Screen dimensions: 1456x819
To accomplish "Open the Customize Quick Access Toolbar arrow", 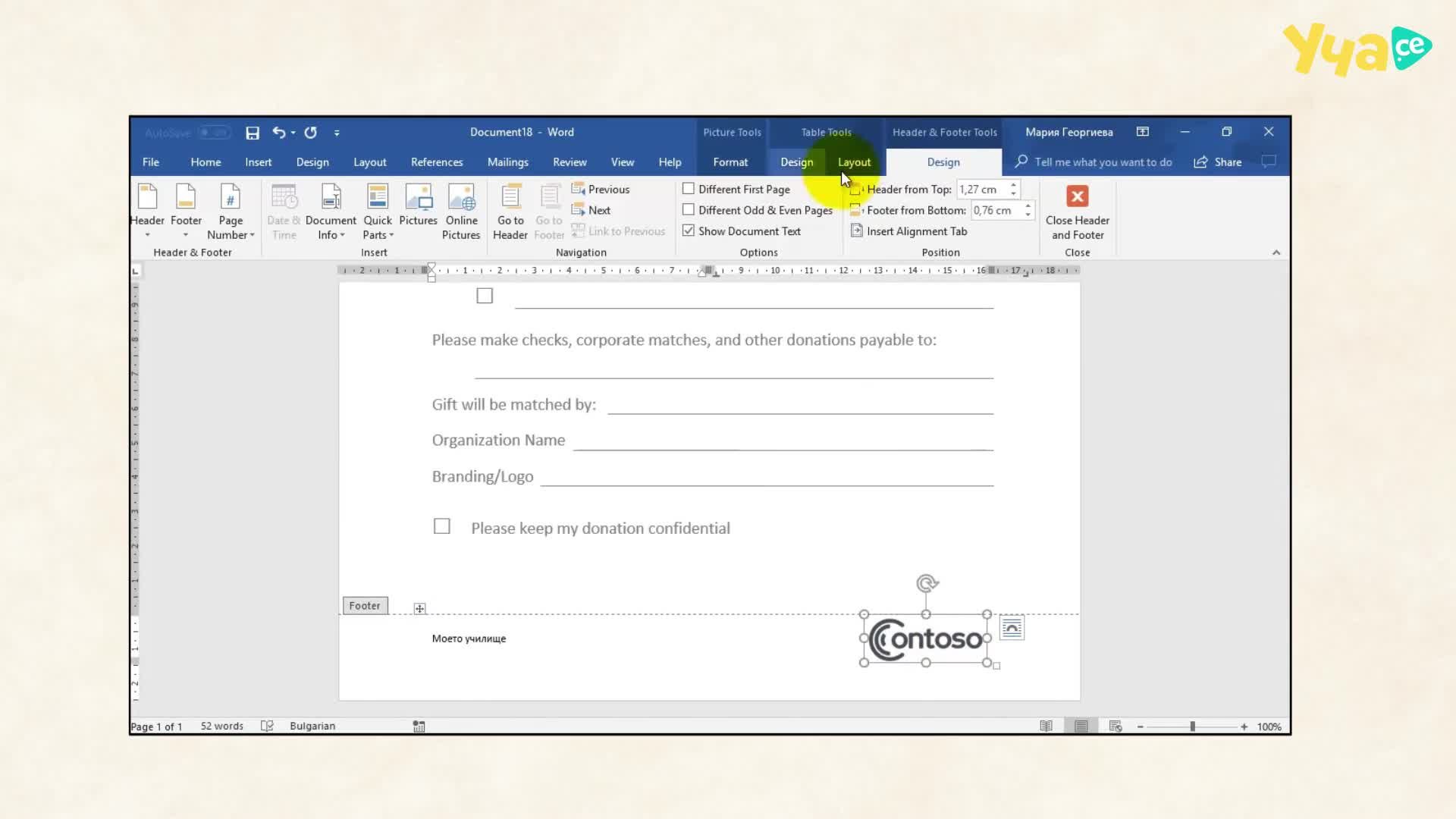I will tap(337, 133).
